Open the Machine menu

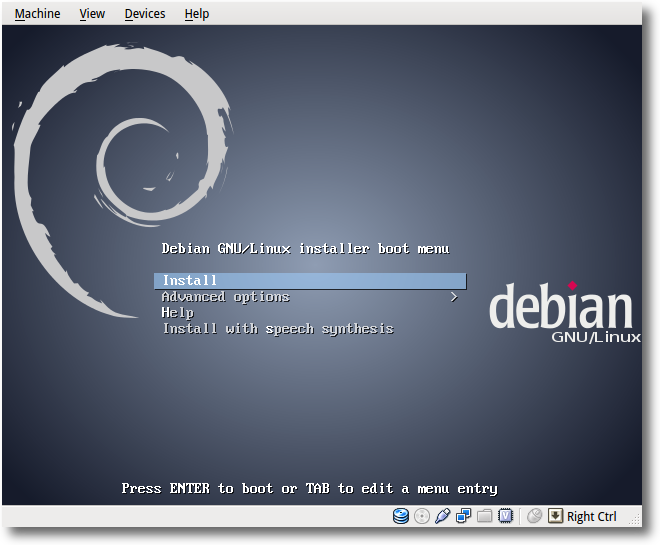37,14
